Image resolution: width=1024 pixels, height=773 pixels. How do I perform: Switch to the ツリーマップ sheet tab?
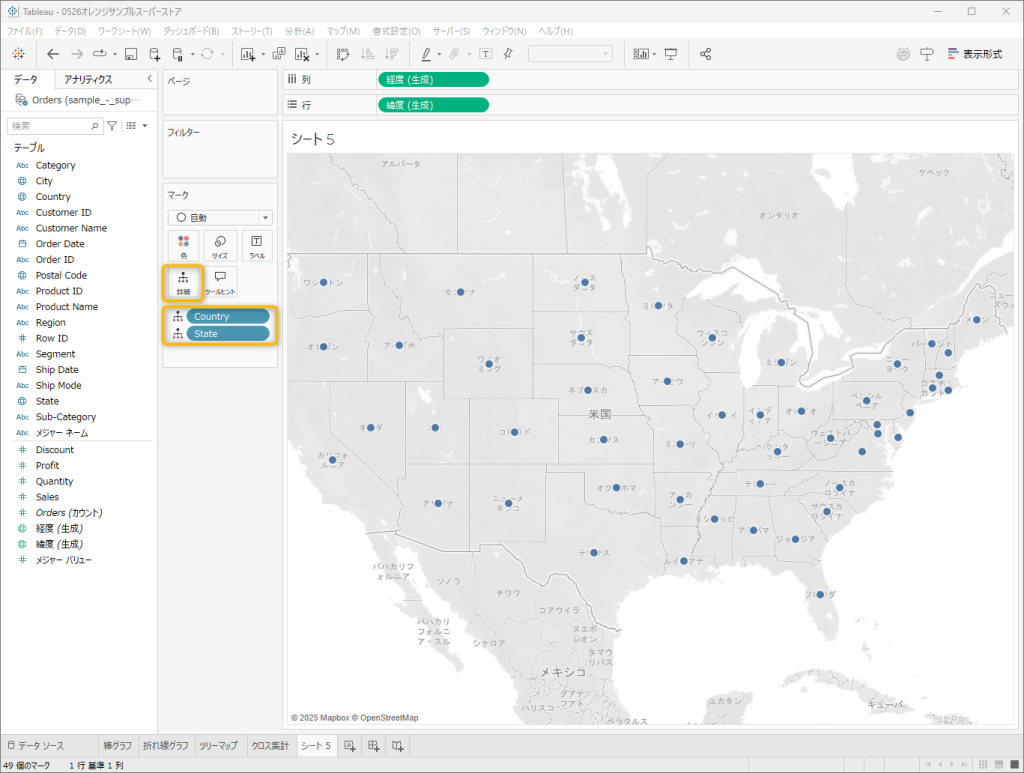[218, 746]
